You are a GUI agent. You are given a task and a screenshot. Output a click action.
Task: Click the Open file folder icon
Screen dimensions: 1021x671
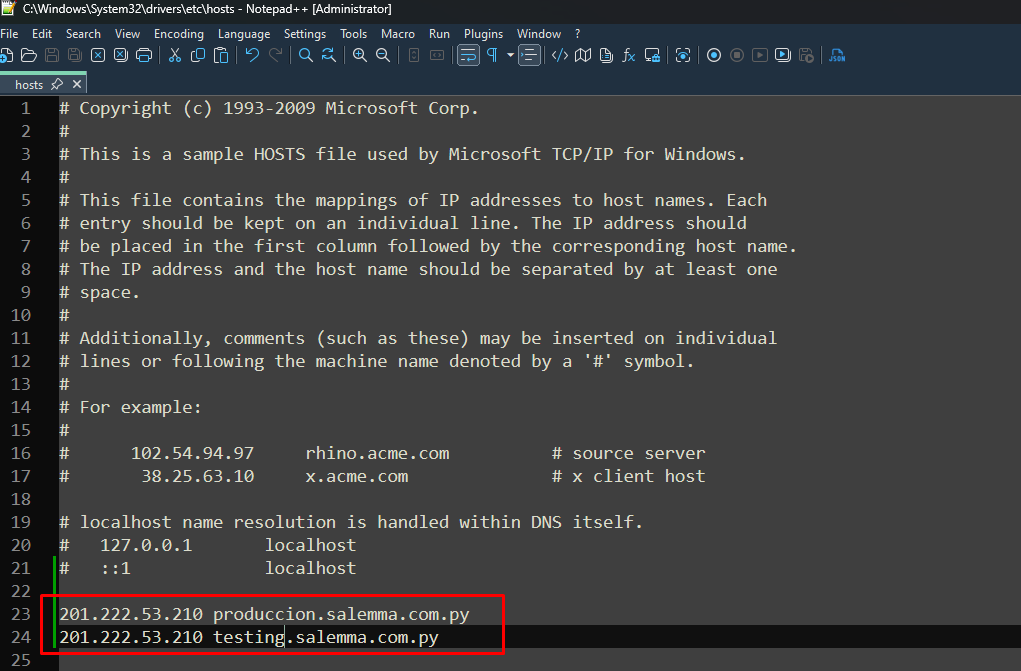click(x=28, y=55)
